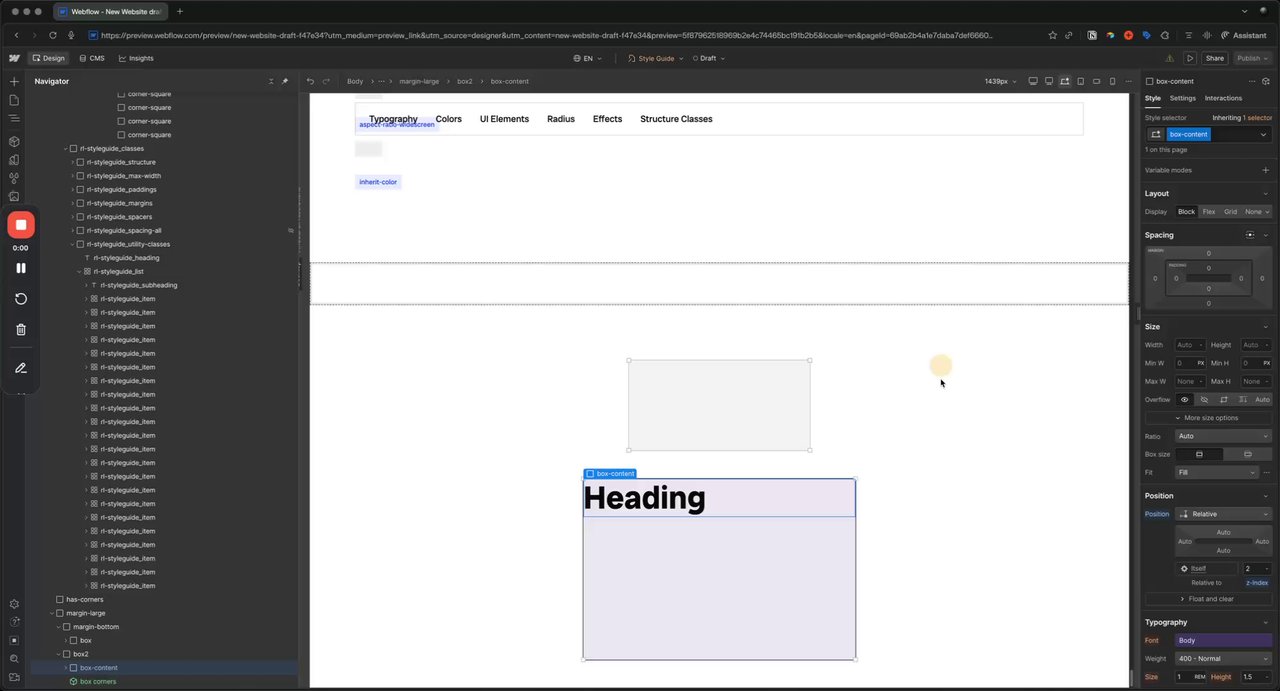Expand rl-styleguide_structure in Navigator
The image size is (1280, 691).
pos(73,162)
